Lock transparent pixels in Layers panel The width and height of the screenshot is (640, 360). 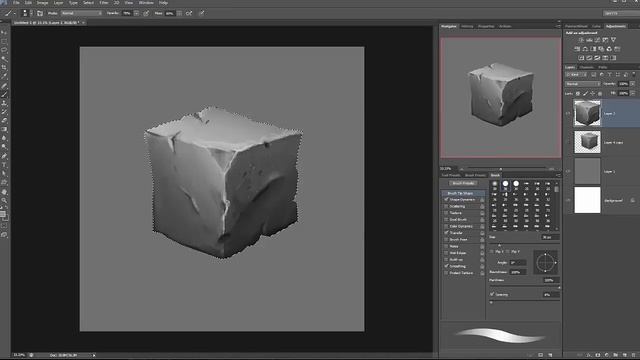pyautogui.click(x=578, y=93)
